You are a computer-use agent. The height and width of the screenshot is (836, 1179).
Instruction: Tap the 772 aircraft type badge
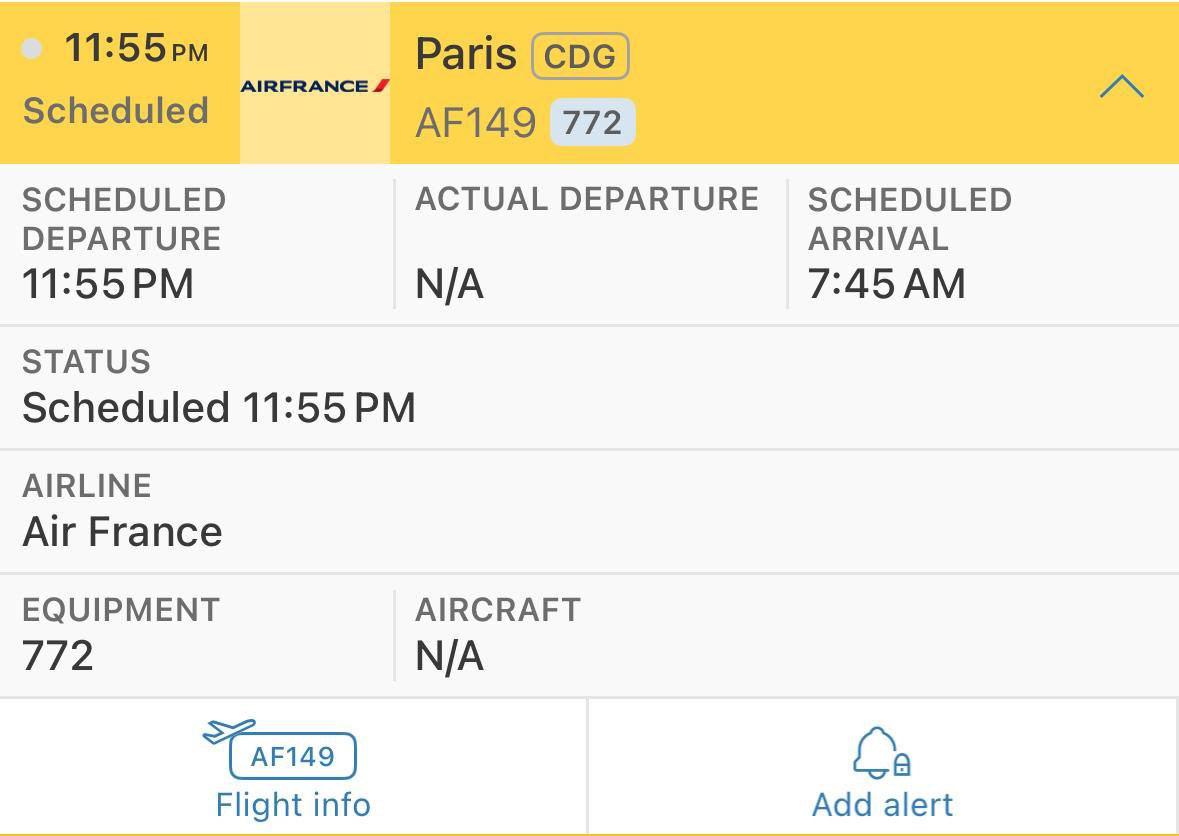pos(592,123)
